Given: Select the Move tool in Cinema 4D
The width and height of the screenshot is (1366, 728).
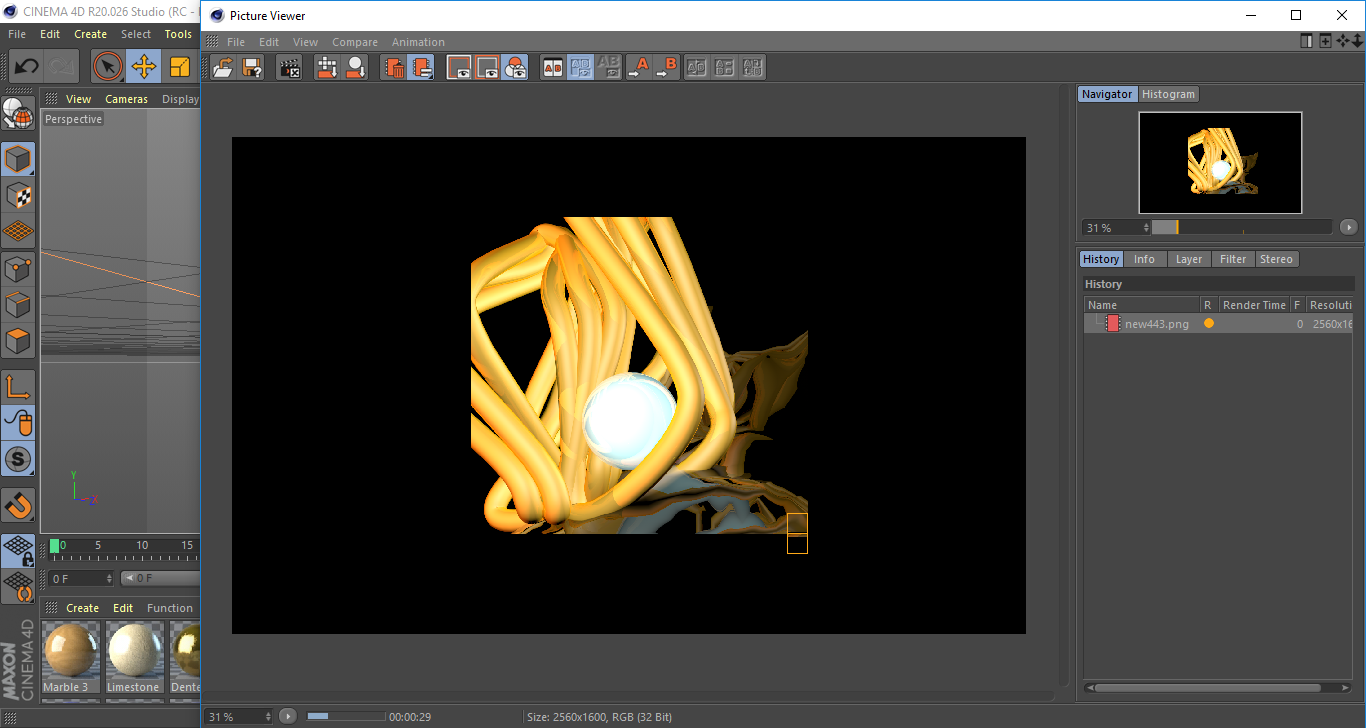Looking at the screenshot, I should (x=144, y=67).
